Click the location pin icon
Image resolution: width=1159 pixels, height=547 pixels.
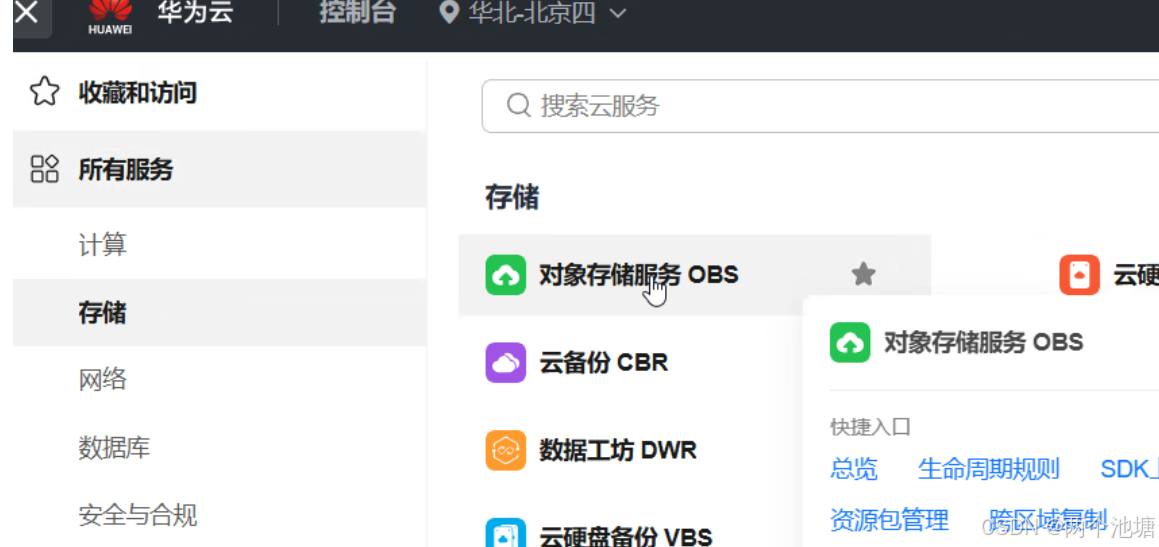[449, 13]
